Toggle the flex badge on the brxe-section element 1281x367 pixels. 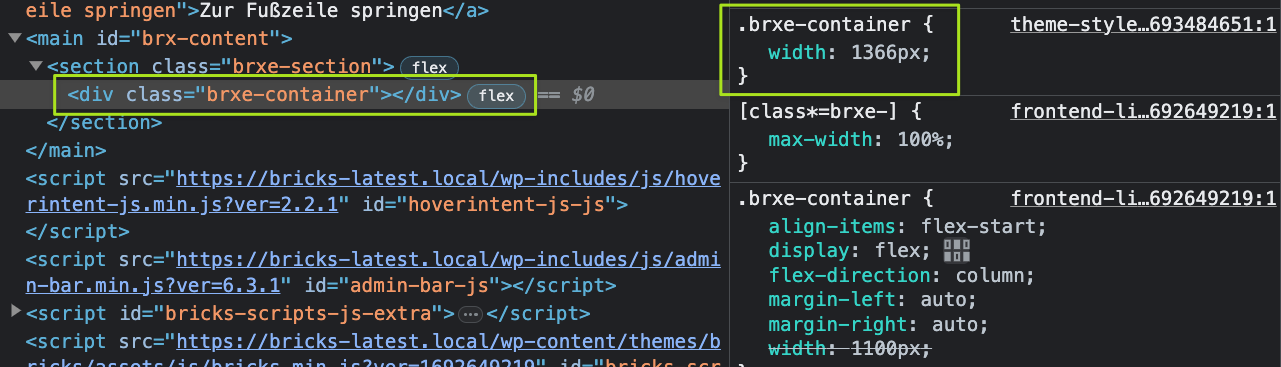click(429, 67)
